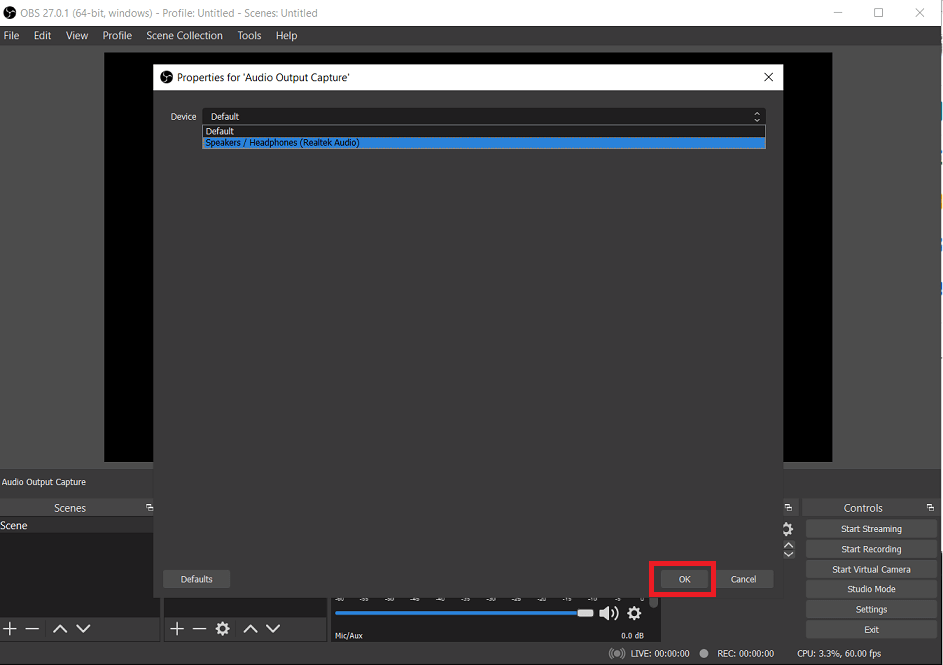The width and height of the screenshot is (943, 665).
Task: Remove source with the Sources toolbar minus icon
Action: point(199,629)
